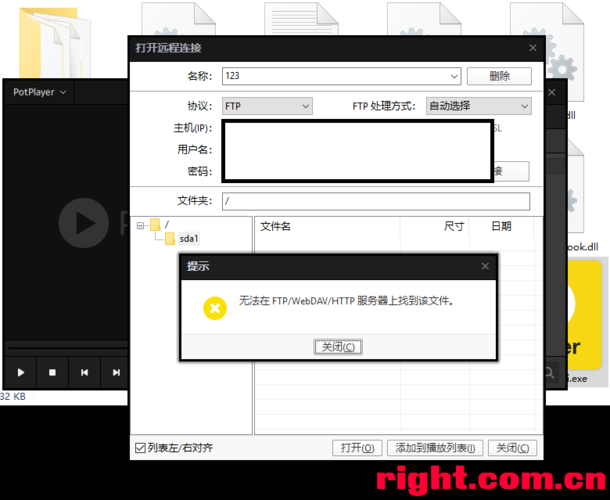The height and width of the screenshot is (500, 610).
Task: Click the X on the 提示 dialog title bar
Action: (485, 266)
